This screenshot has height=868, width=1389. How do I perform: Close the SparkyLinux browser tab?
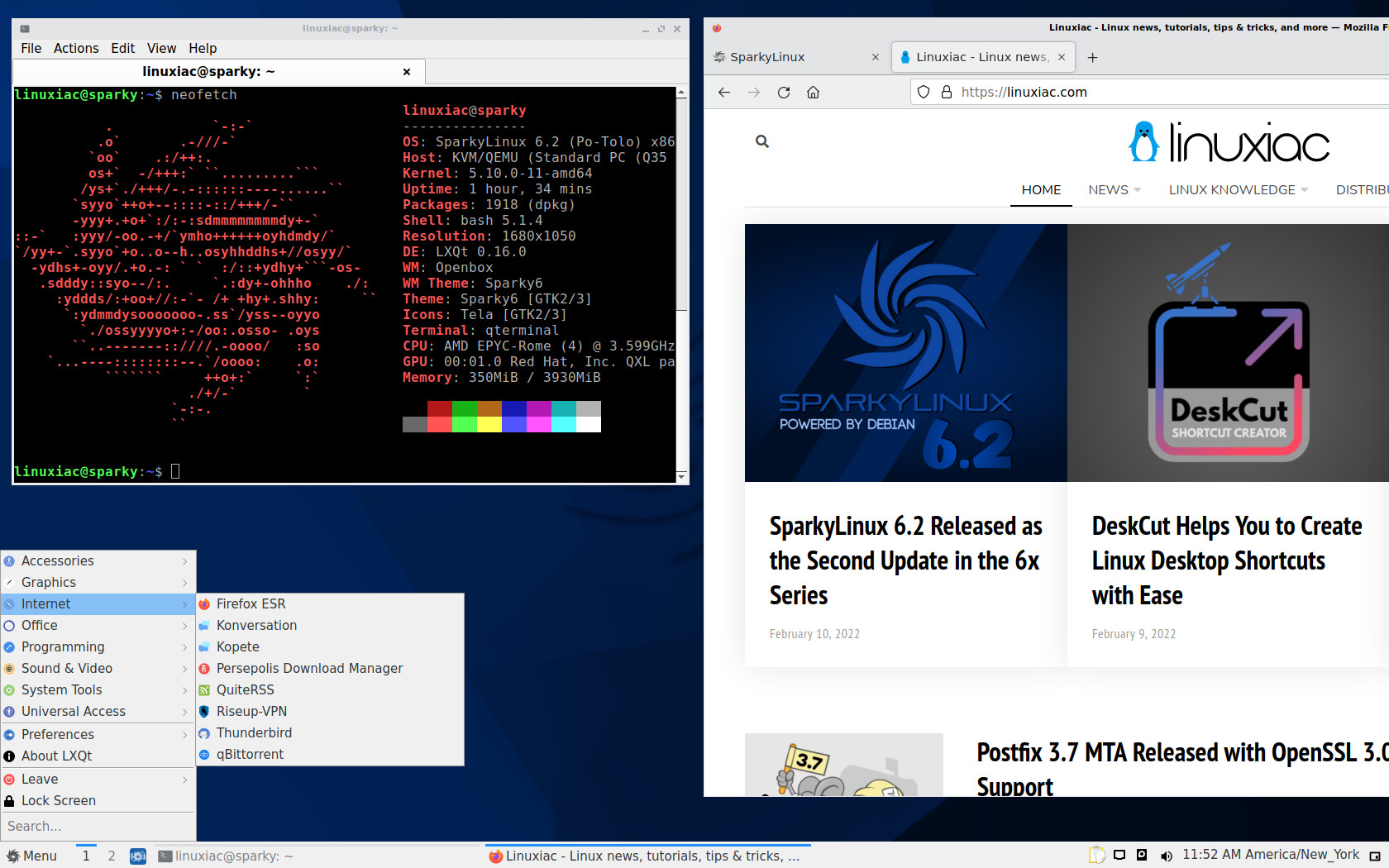click(876, 57)
